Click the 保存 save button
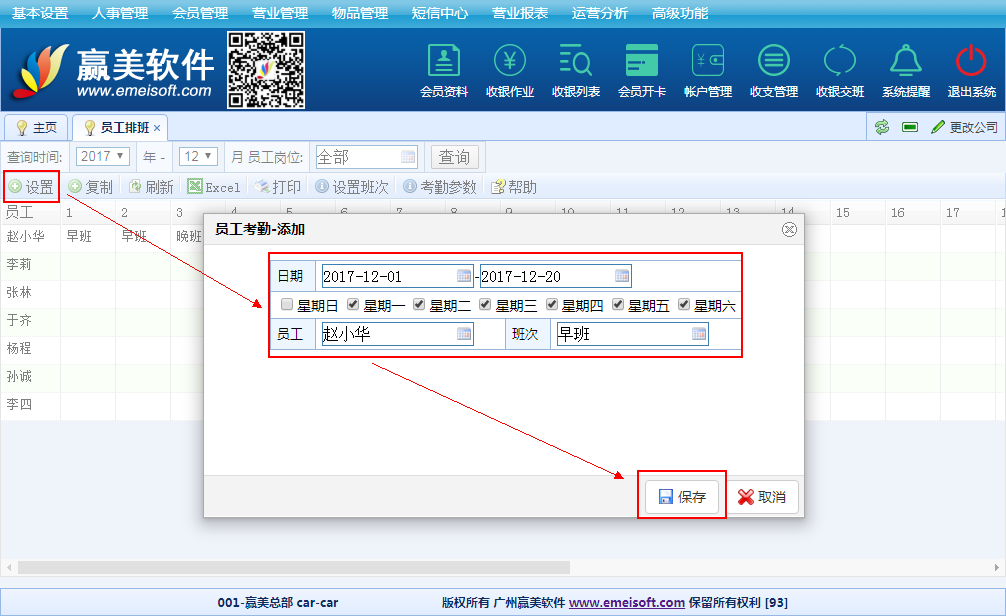This screenshot has width=1006, height=616. [x=682, y=497]
